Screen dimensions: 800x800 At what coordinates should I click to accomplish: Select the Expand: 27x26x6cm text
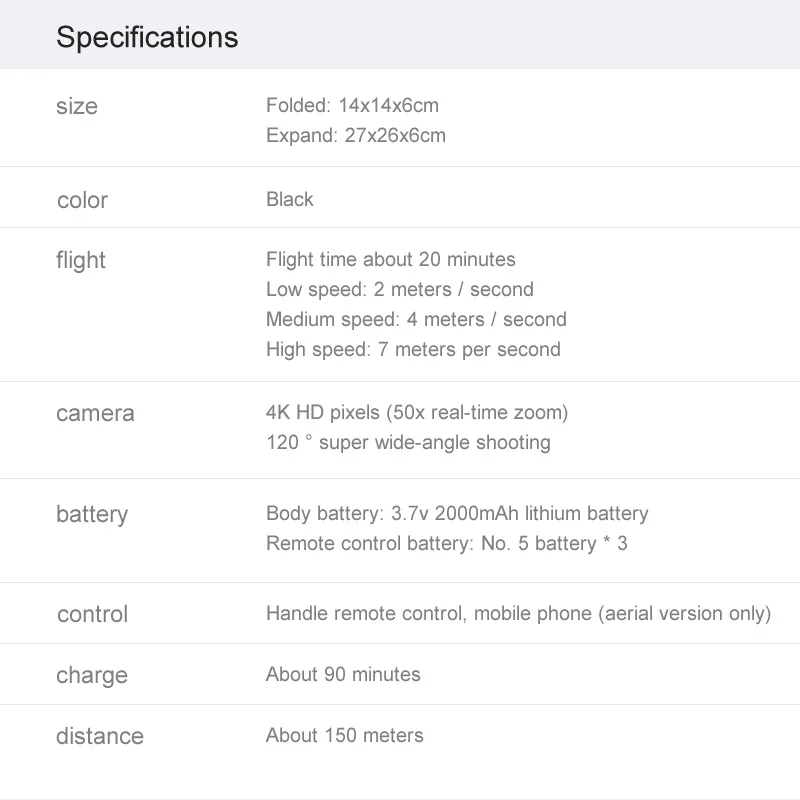point(356,135)
